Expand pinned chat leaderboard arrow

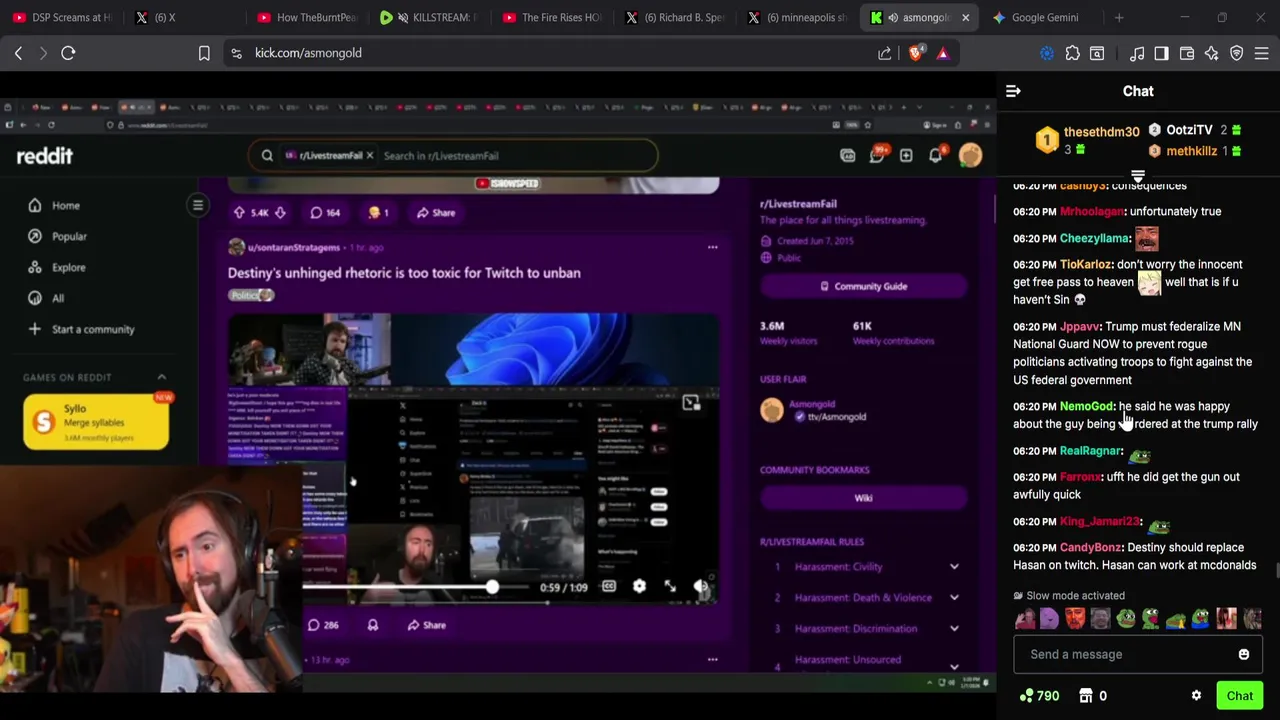tap(1138, 177)
